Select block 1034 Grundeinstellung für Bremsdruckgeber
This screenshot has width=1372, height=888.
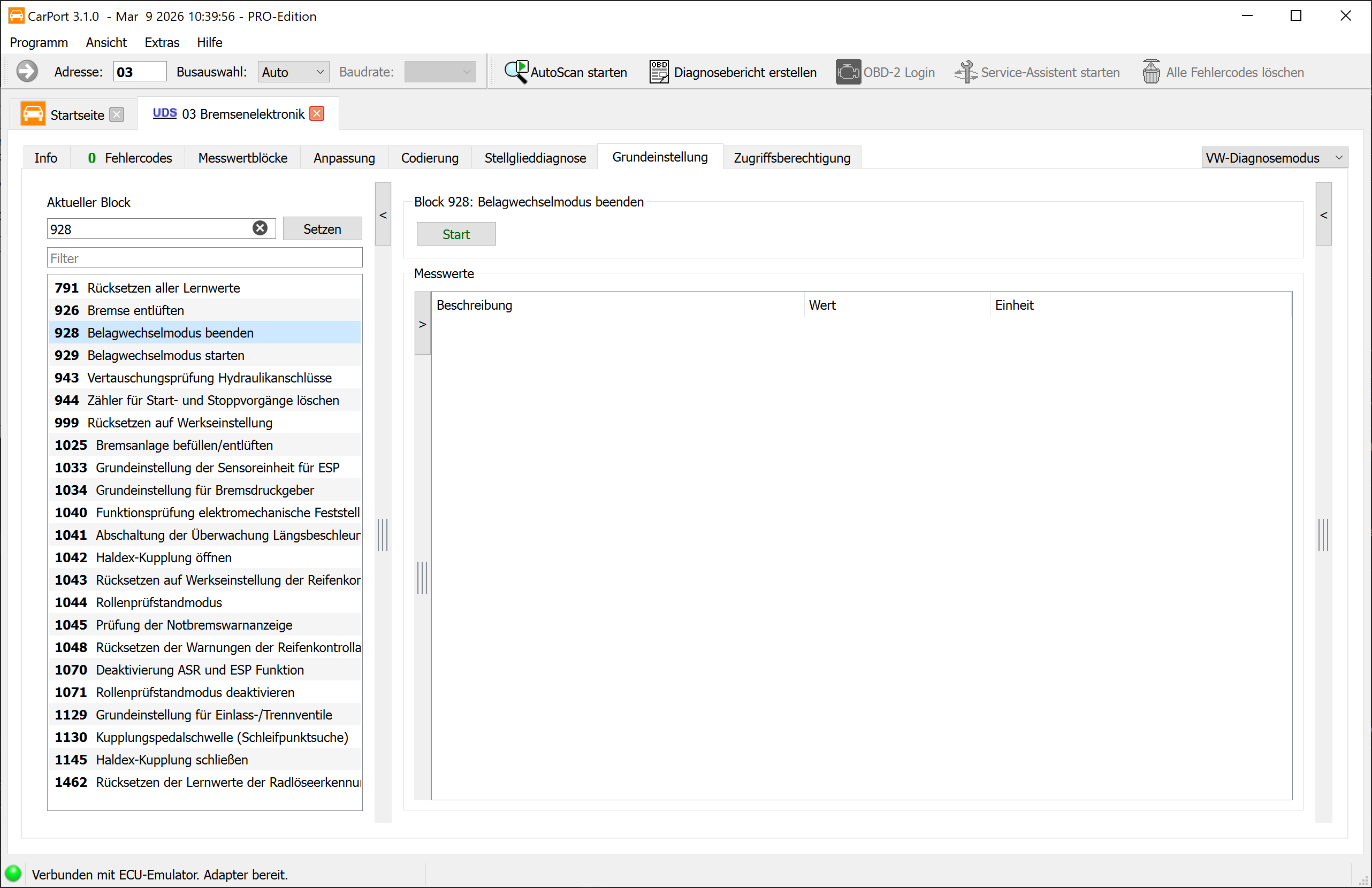[x=204, y=490]
